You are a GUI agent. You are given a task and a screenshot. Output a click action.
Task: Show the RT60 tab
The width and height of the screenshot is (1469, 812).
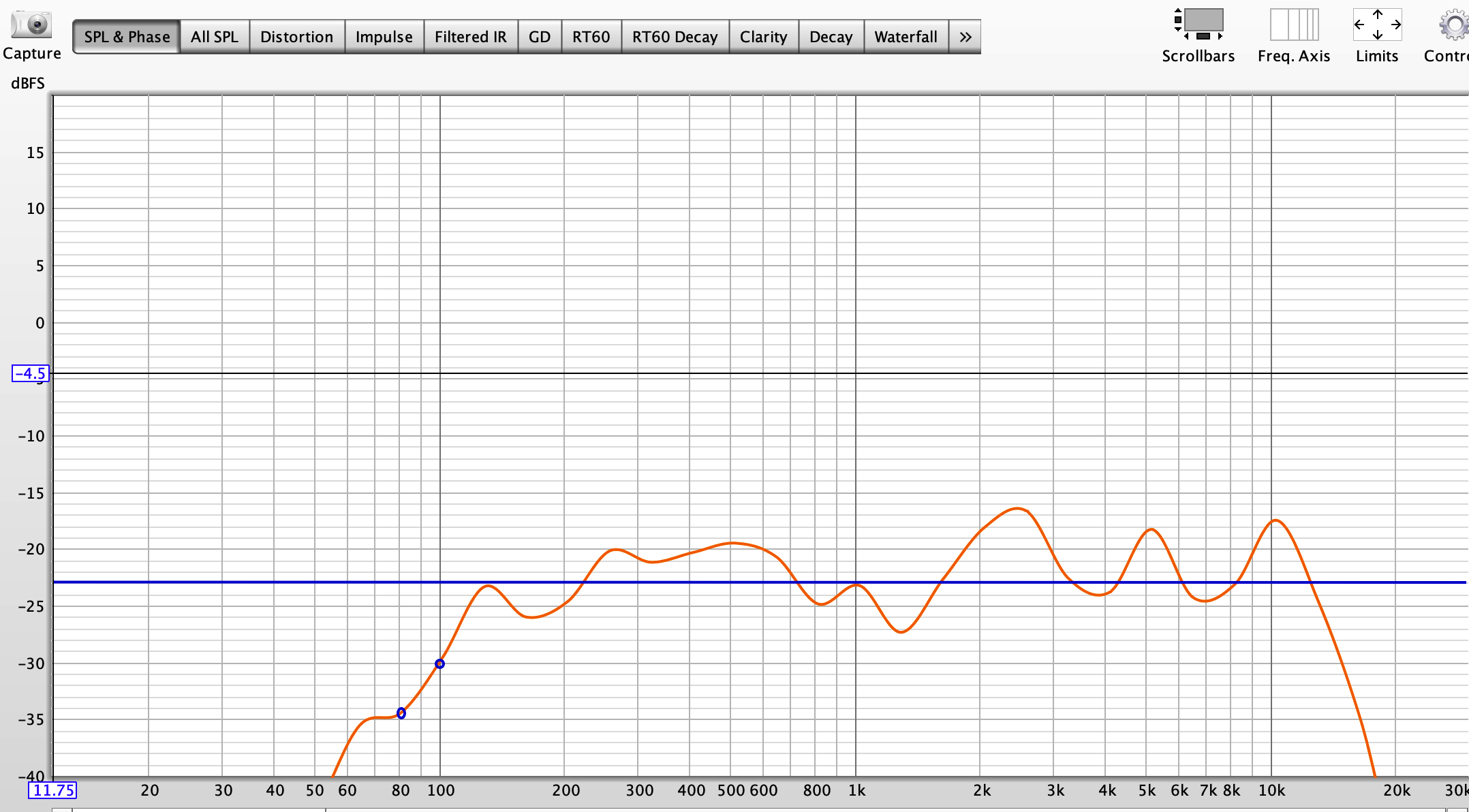click(591, 37)
